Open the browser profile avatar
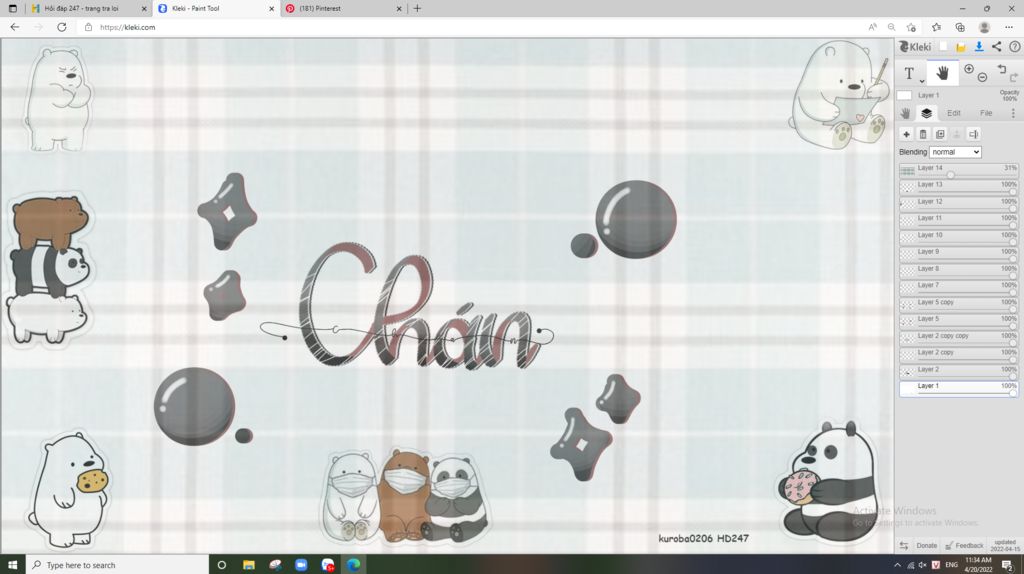Viewport: 1024px width, 574px height. tap(984, 27)
